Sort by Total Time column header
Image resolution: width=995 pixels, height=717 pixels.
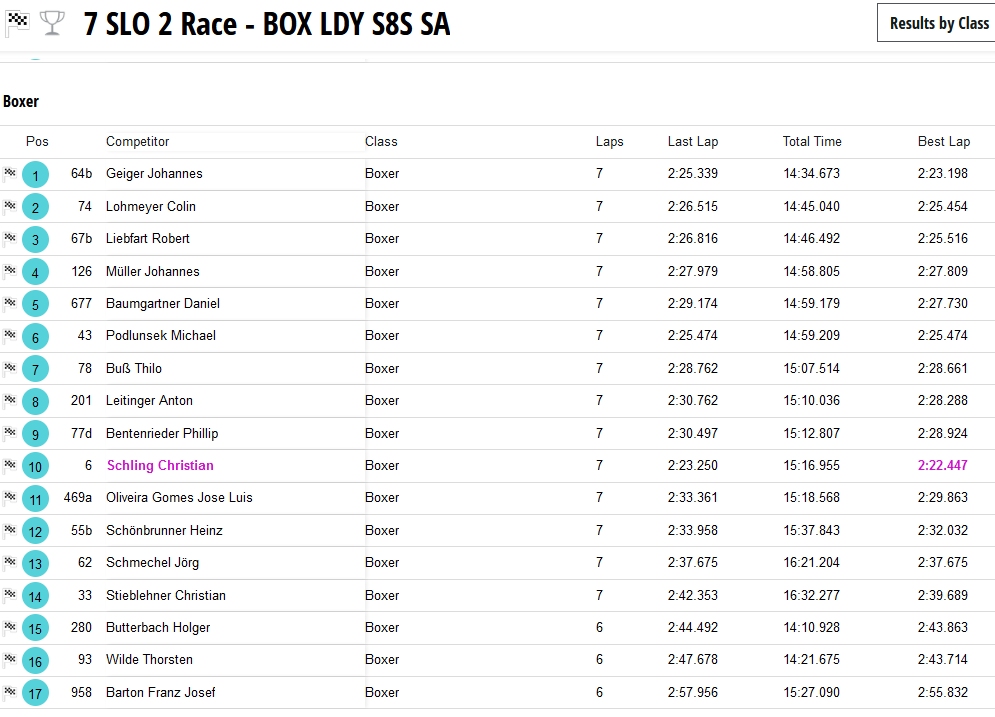coord(811,141)
